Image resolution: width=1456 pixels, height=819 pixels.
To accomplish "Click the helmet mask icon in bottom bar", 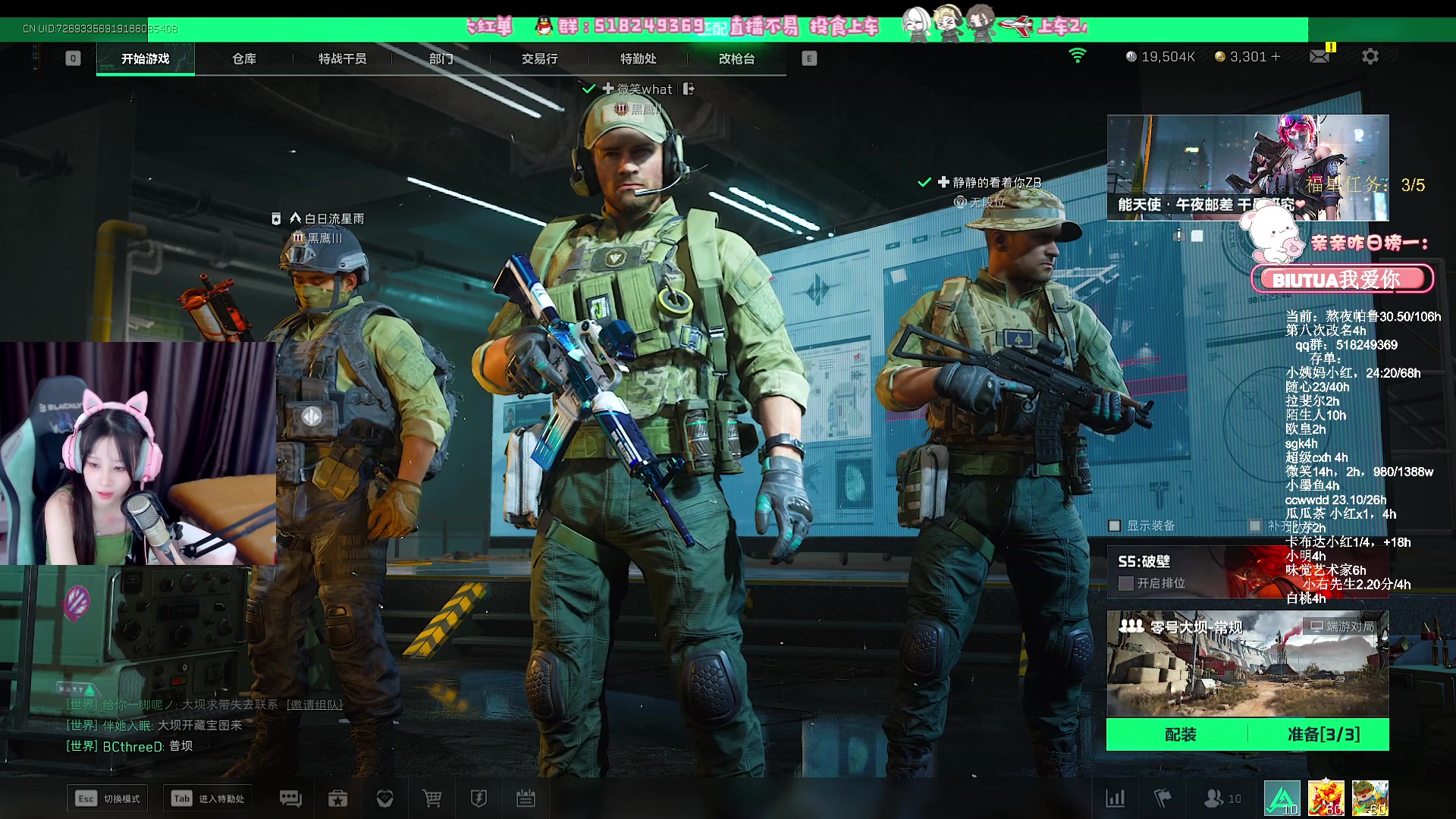I will [x=384, y=799].
